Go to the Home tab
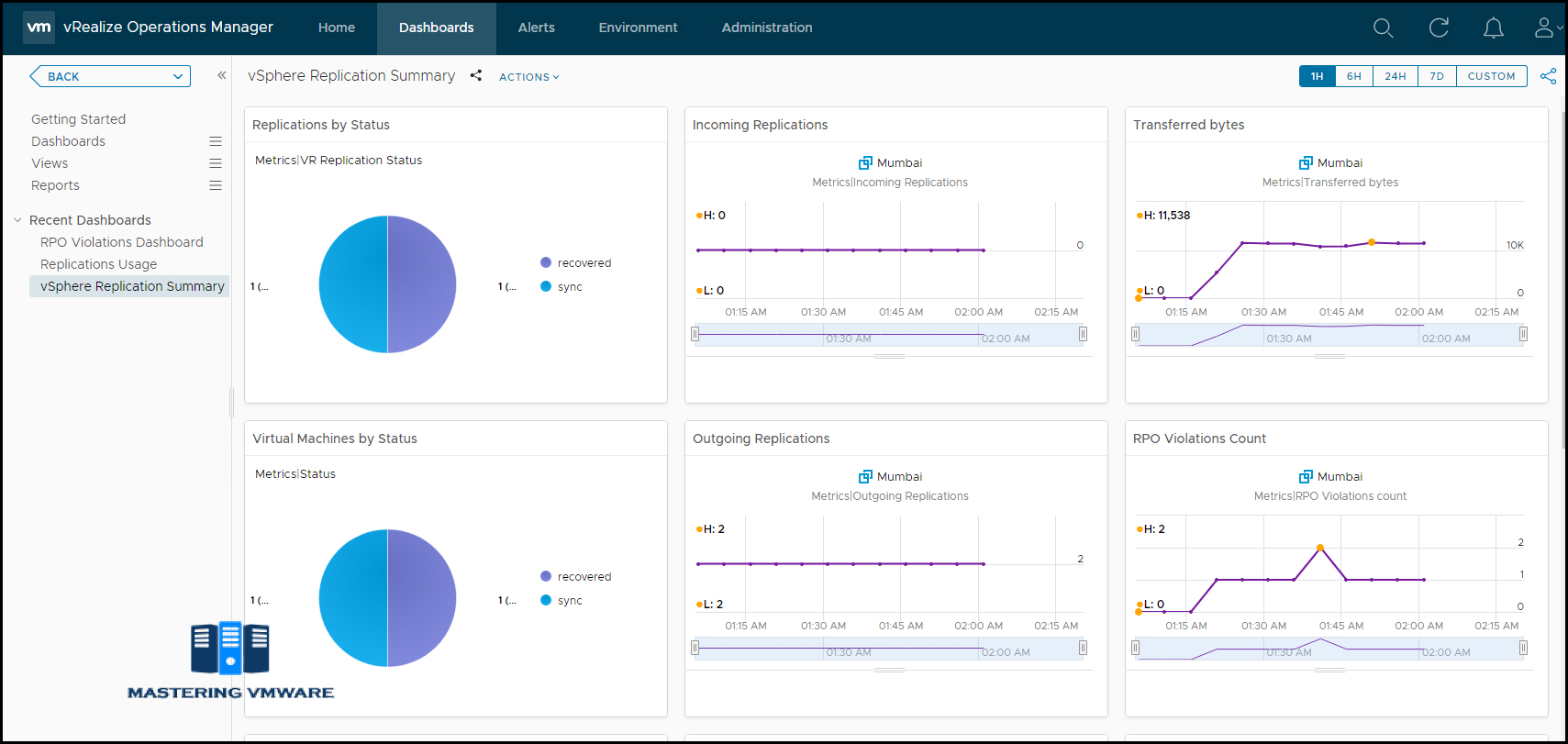 click(x=337, y=28)
